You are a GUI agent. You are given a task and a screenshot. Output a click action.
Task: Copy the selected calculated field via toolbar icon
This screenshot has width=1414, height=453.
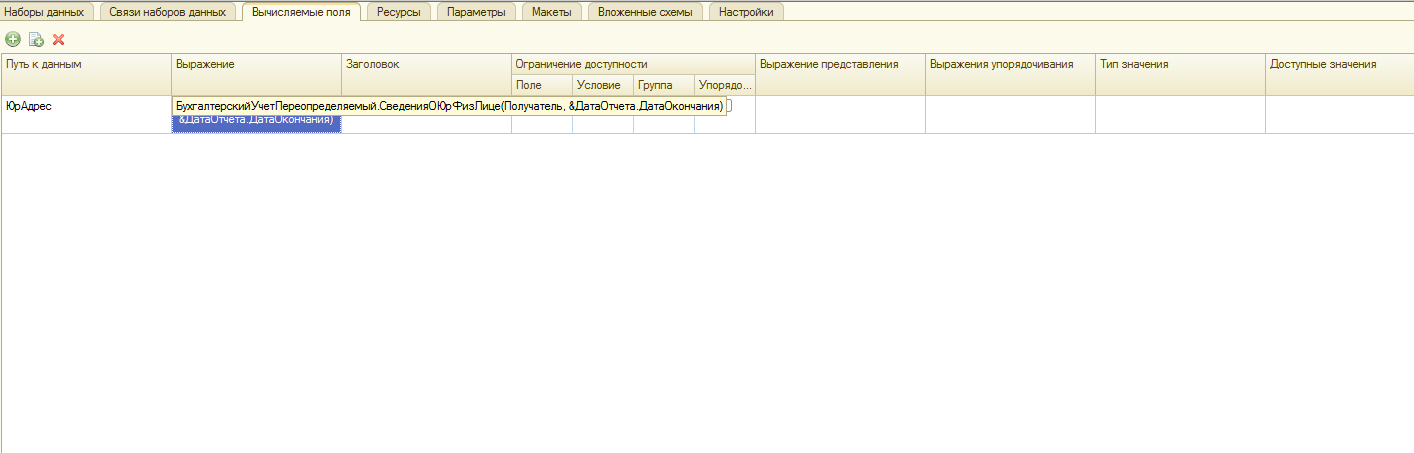point(36,39)
